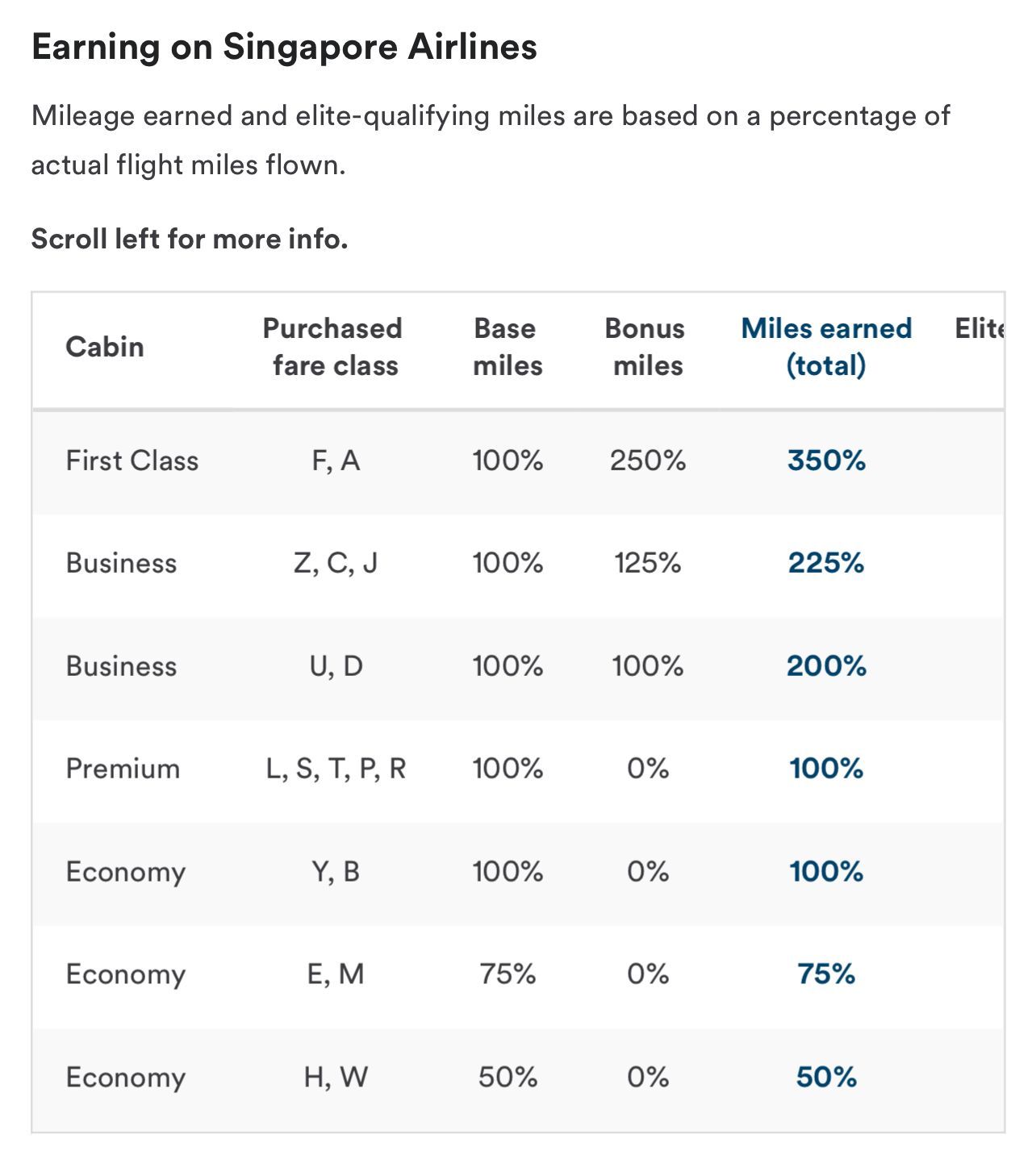Image resolution: width=1036 pixels, height=1155 pixels.
Task: Click the Purchased fare class header
Action: pos(333,347)
